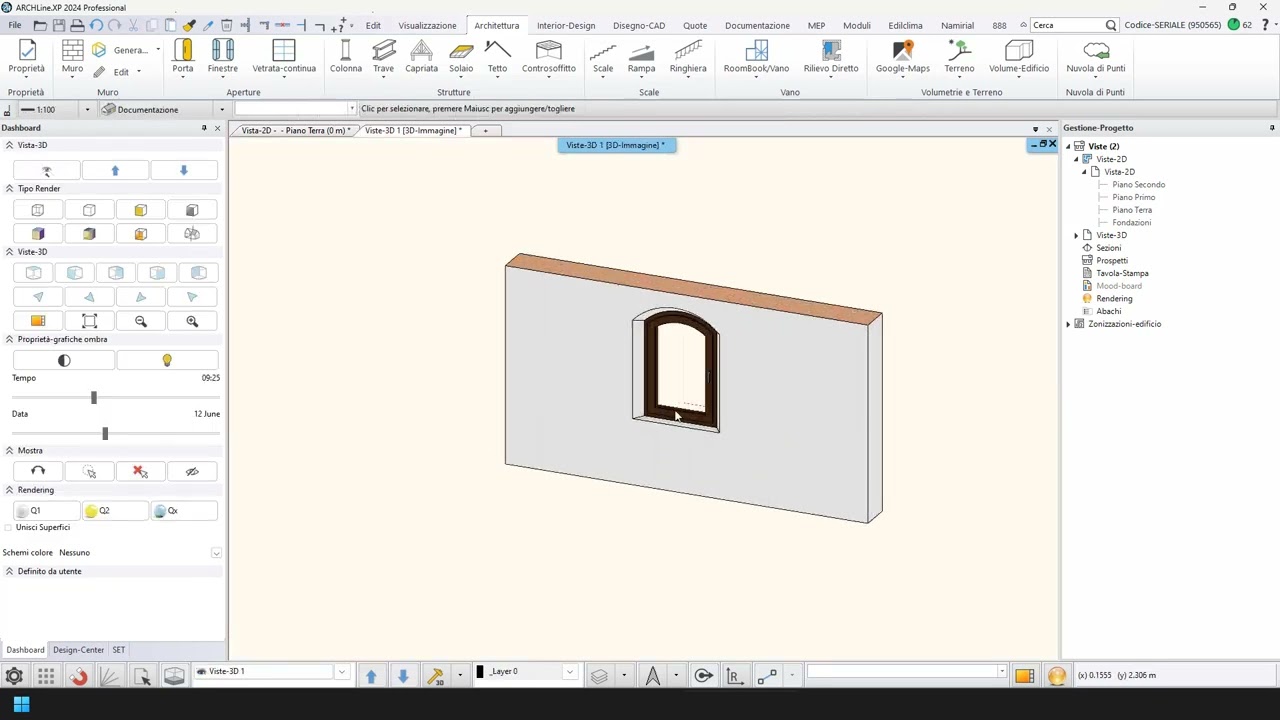The image size is (1280, 720).
Task: Select the Terreno terrain tool
Action: pos(959,56)
